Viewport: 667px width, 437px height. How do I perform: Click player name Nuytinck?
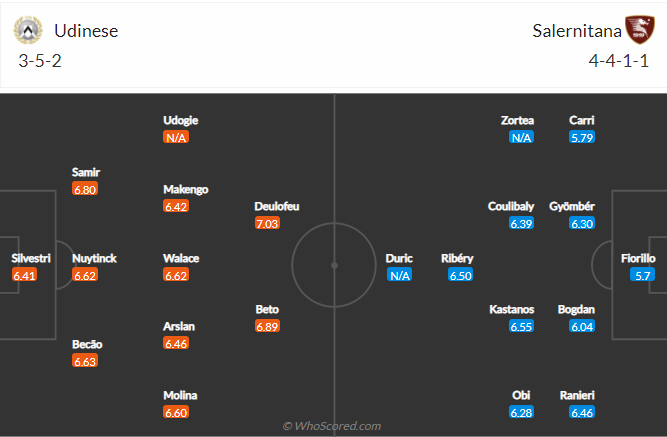pos(94,258)
